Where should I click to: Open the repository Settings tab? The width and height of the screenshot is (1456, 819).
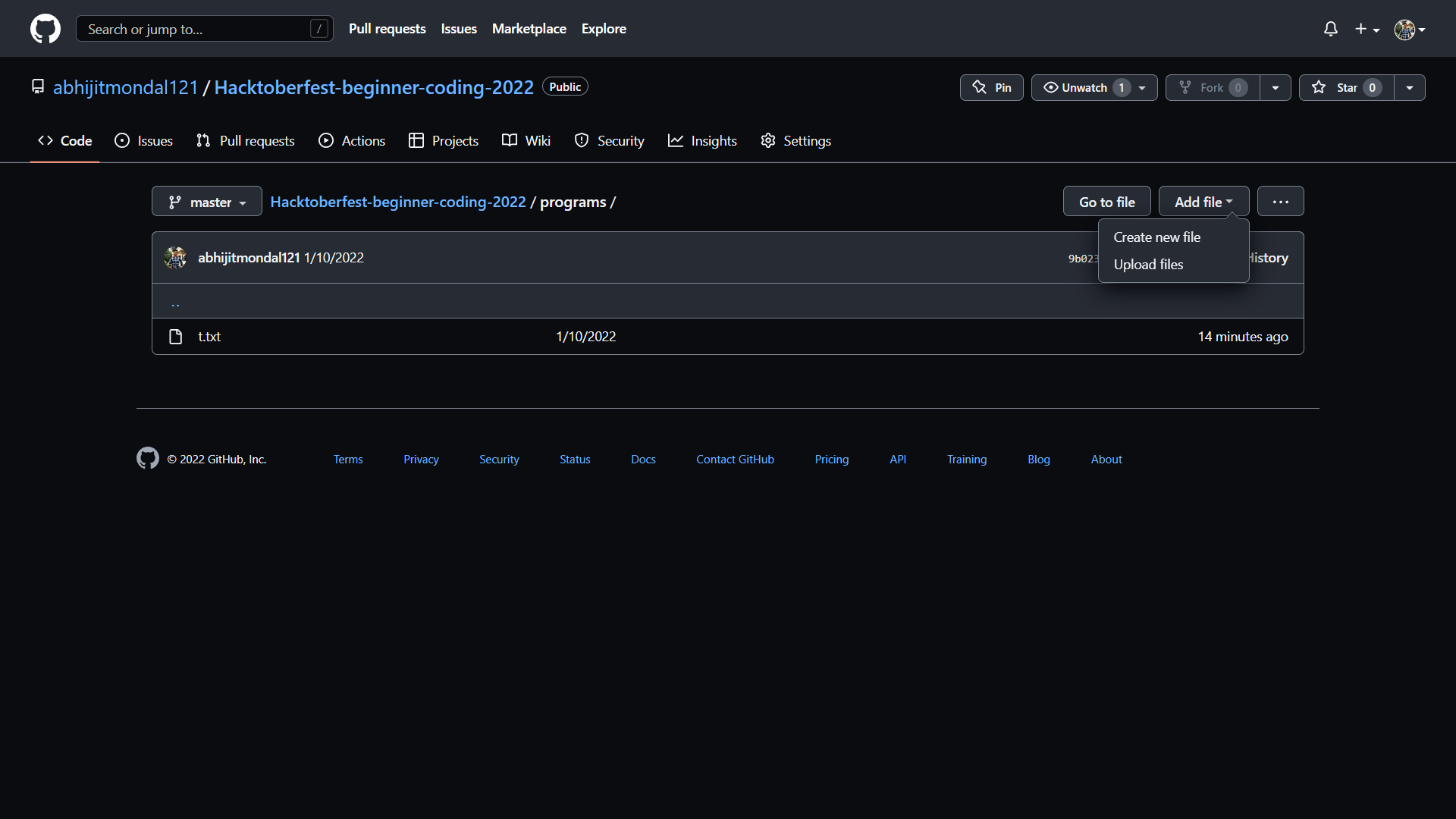point(795,140)
